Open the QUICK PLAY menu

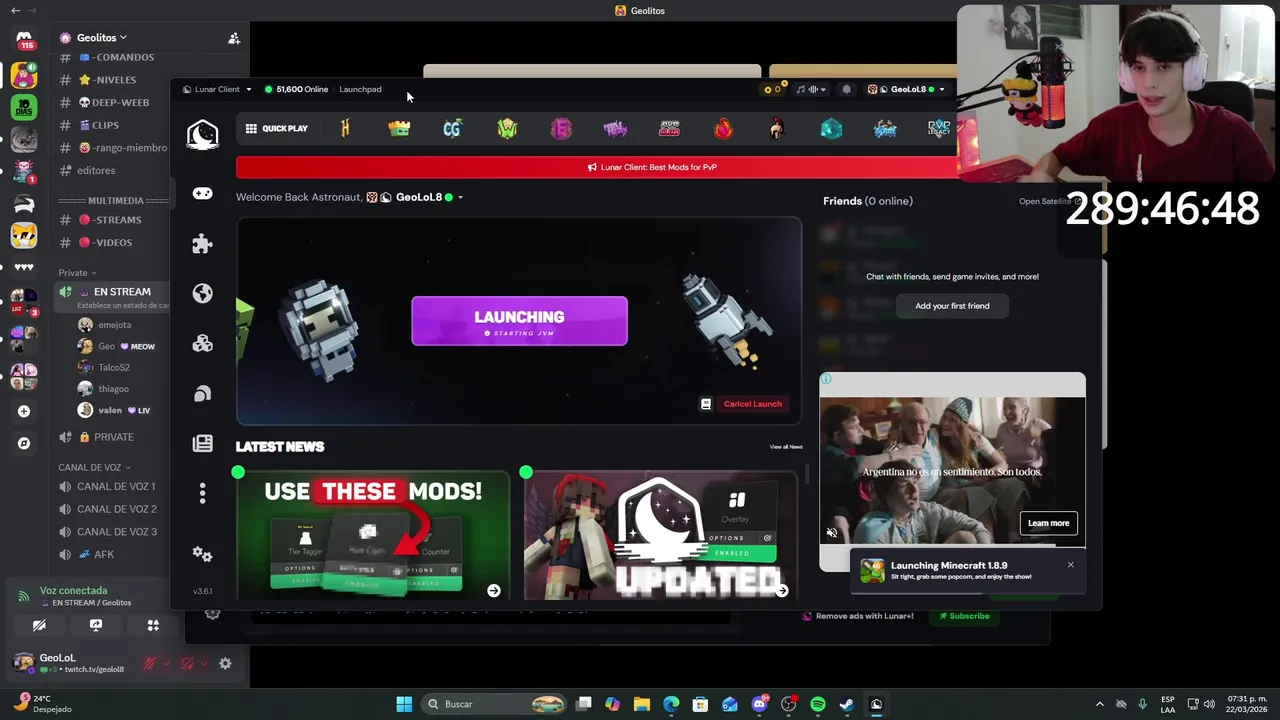[x=277, y=128]
